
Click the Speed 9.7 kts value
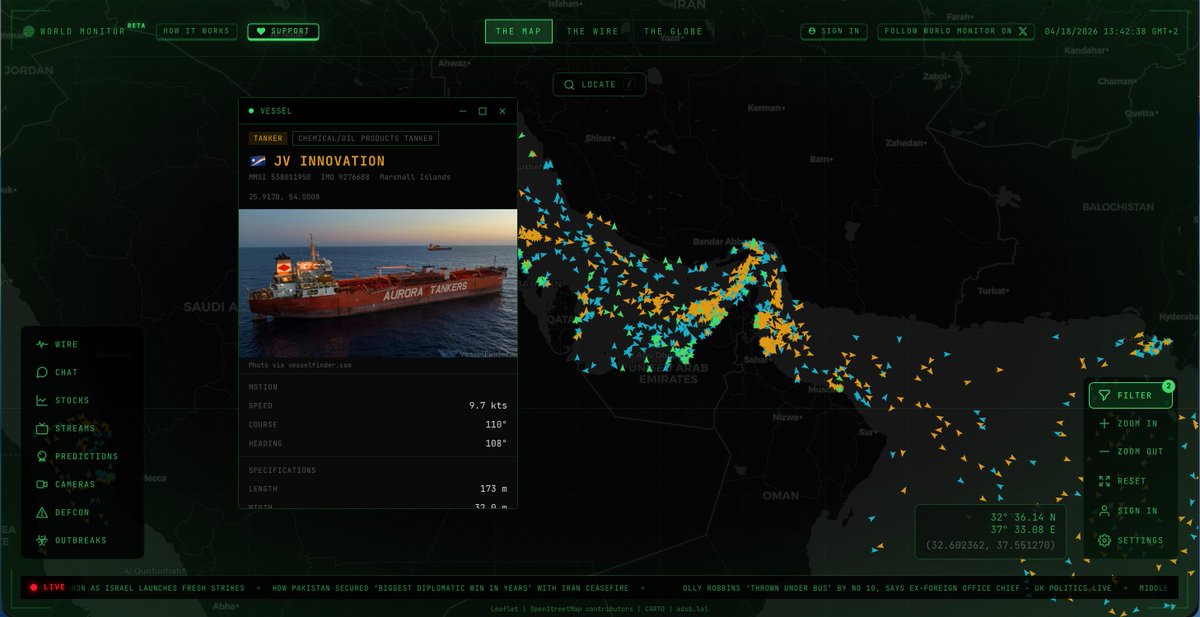488,406
